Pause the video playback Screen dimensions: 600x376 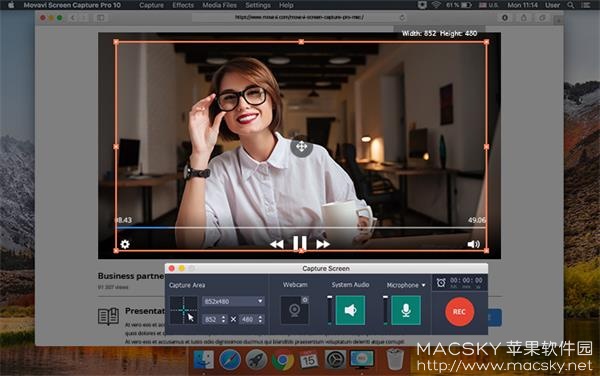300,244
